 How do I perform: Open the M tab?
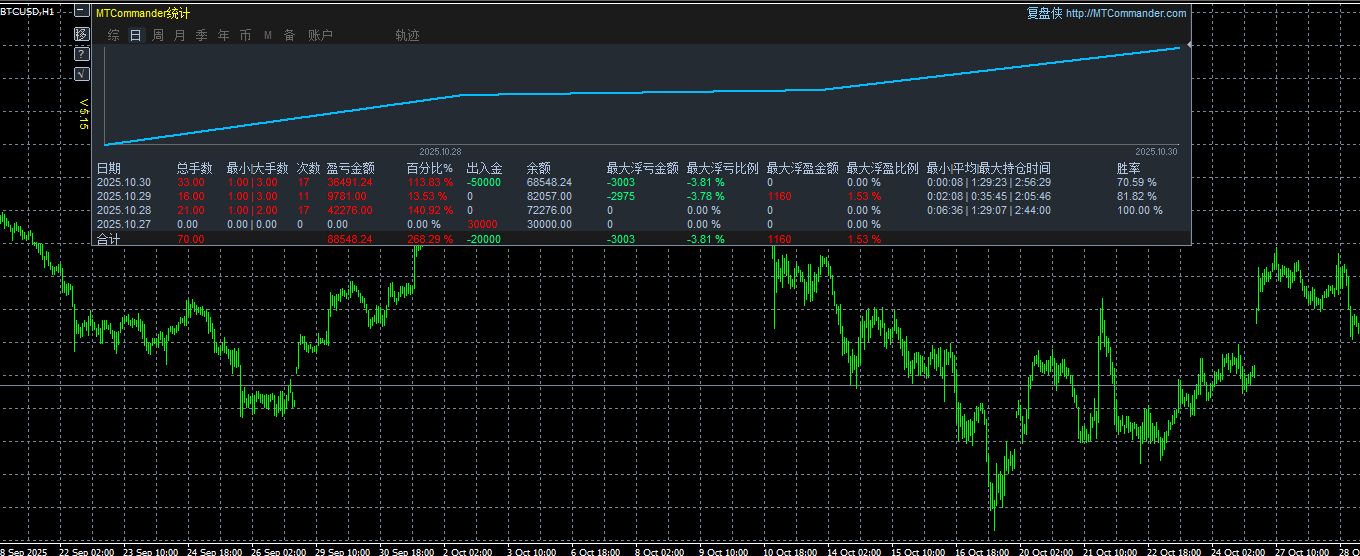(267, 35)
